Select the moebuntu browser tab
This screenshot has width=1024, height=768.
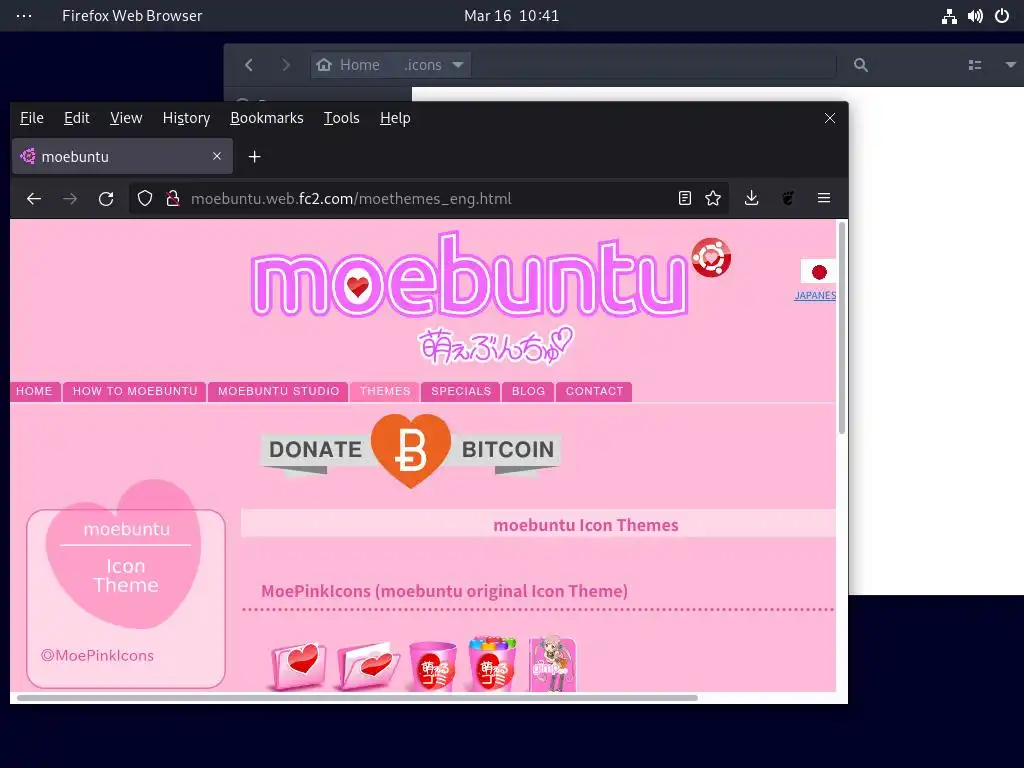[122, 156]
